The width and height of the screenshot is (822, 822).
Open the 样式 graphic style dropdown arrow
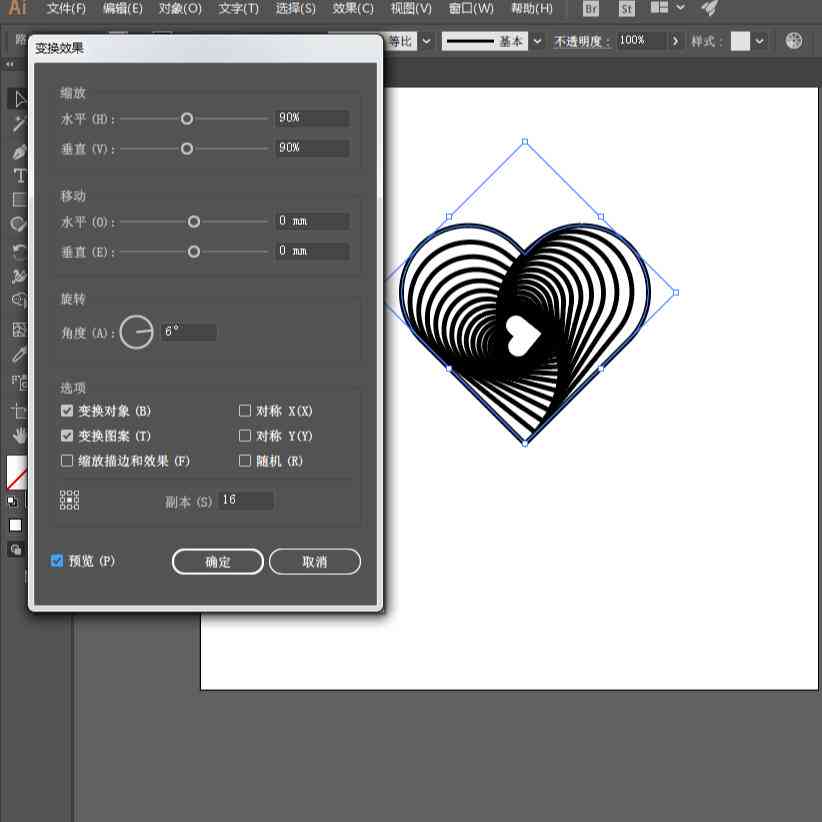(760, 41)
